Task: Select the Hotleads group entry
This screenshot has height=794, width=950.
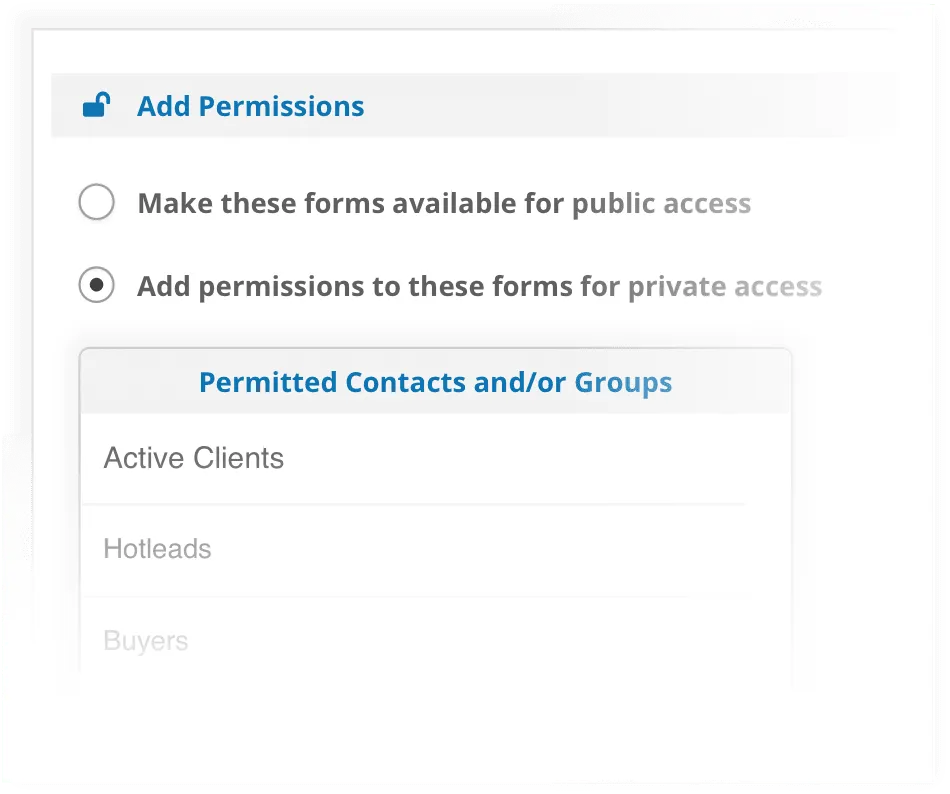Action: pyautogui.click(x=158, y=549)
